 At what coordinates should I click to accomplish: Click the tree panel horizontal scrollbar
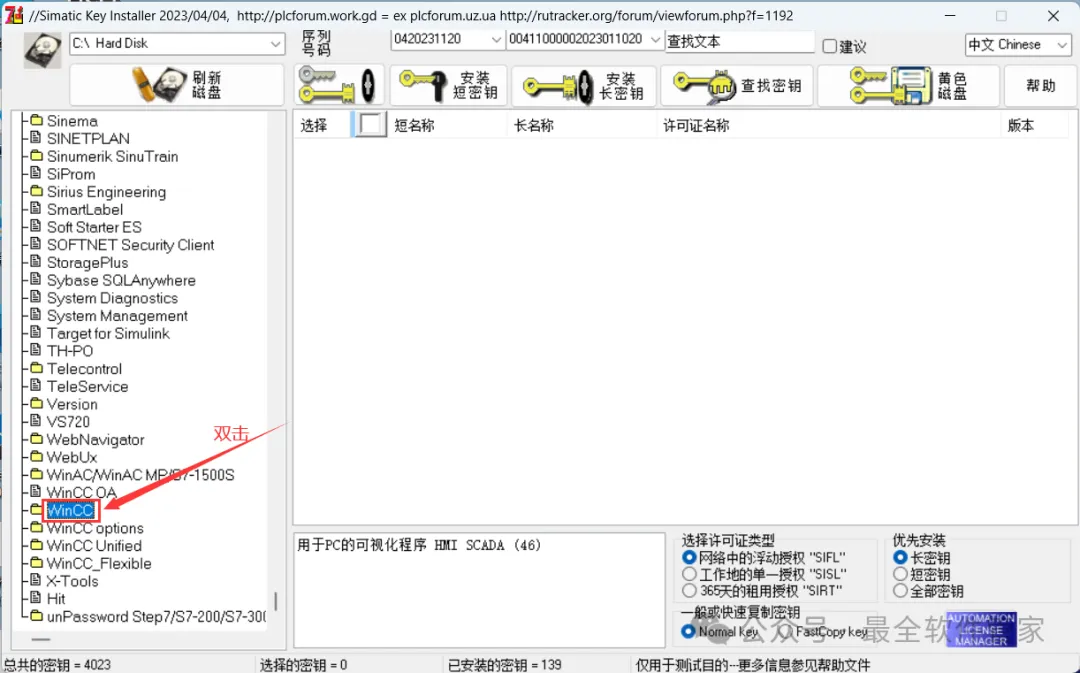coord(41,639)
